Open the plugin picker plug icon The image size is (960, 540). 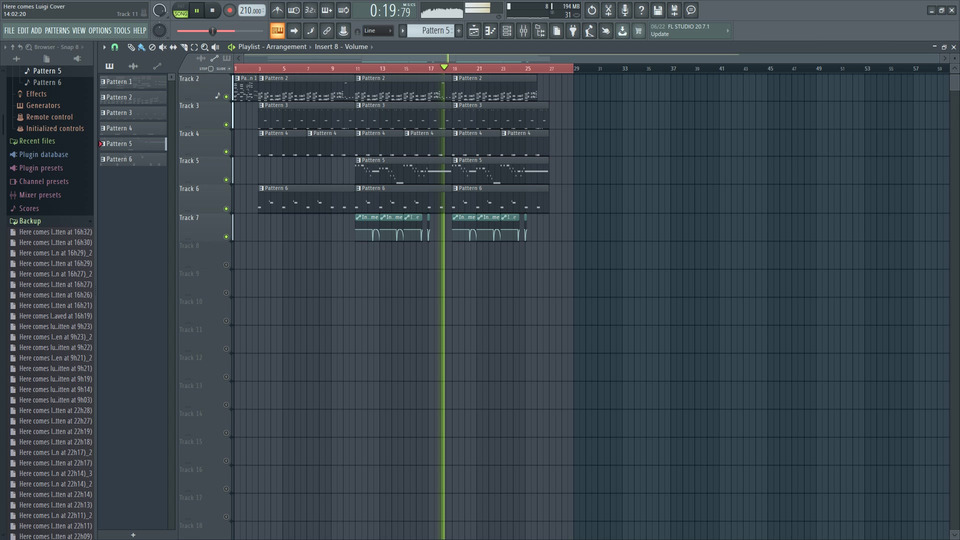tap(573, 31)
